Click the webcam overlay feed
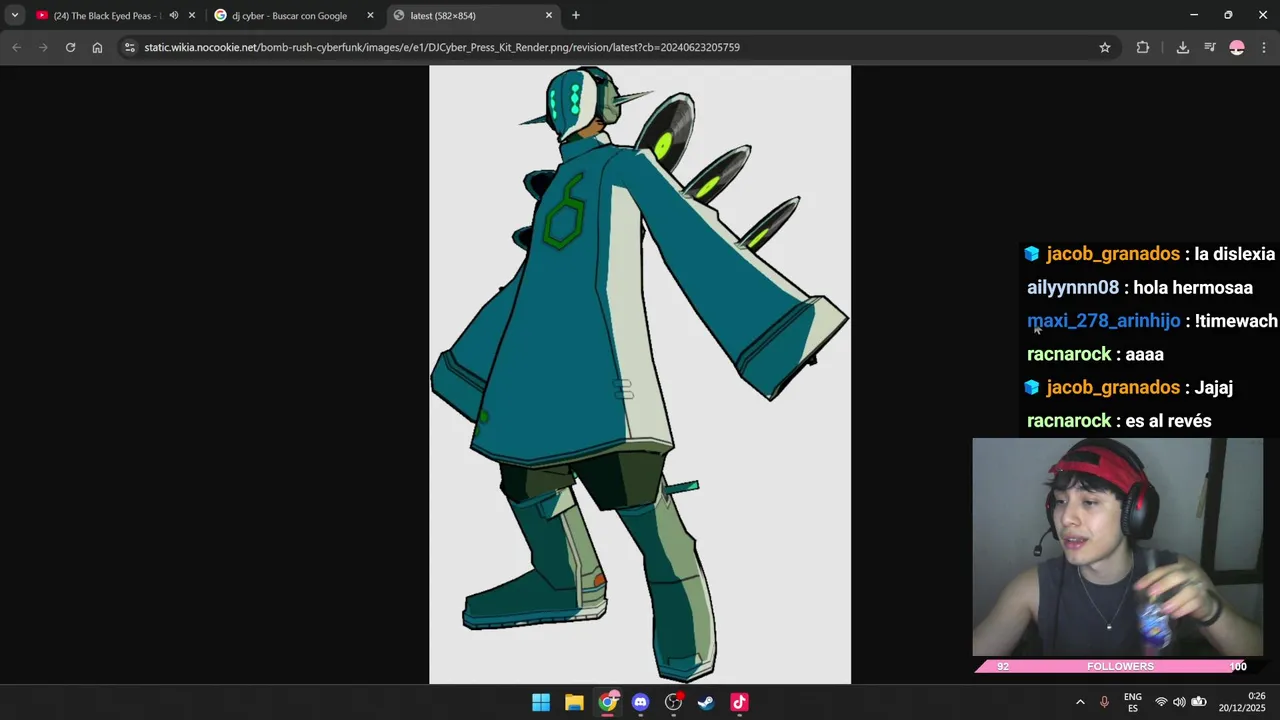Viewport: 1280px width, 720px height. click(x=1118, y=547)
